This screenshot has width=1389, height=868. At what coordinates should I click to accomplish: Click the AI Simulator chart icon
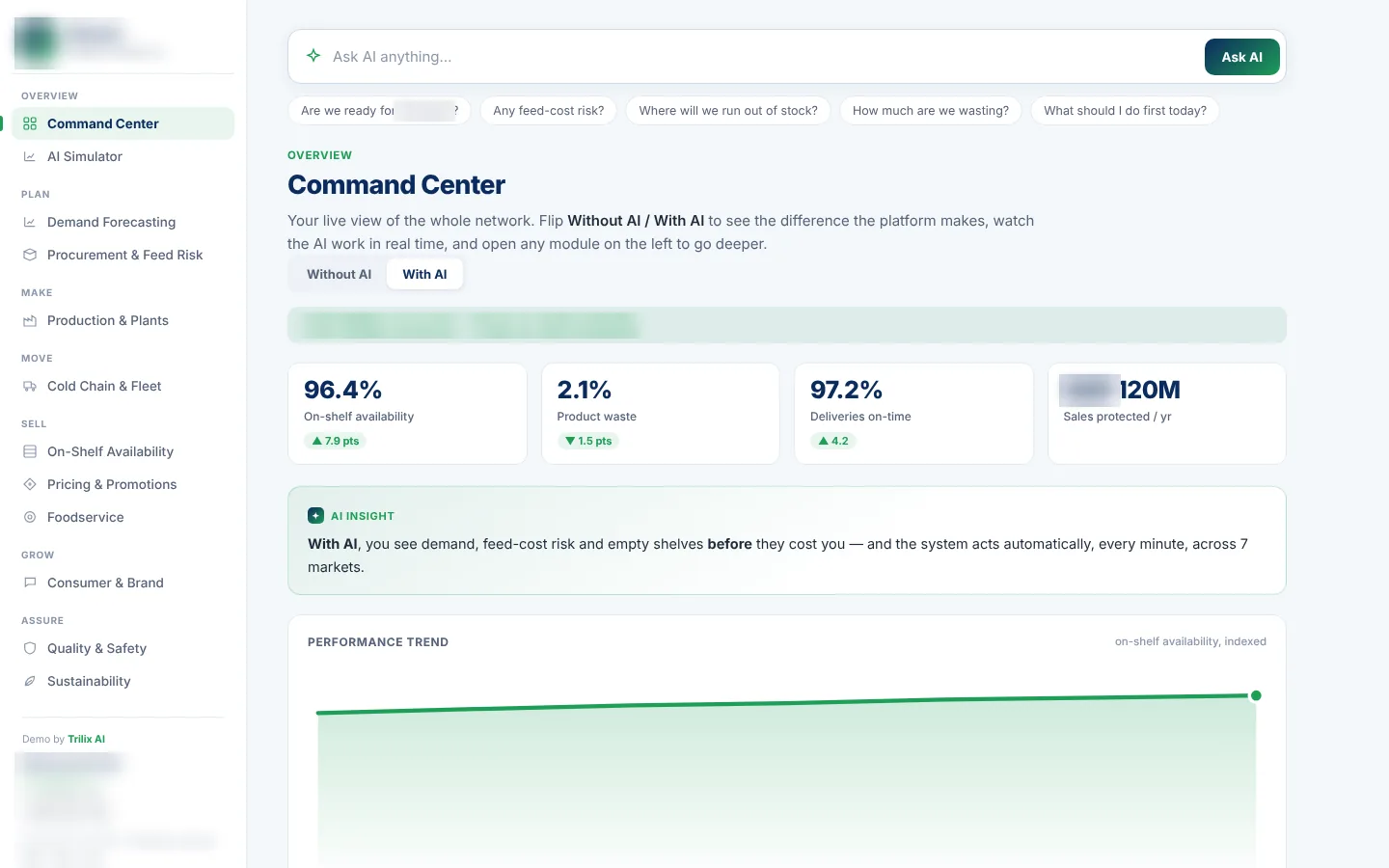tap(30, 156)
